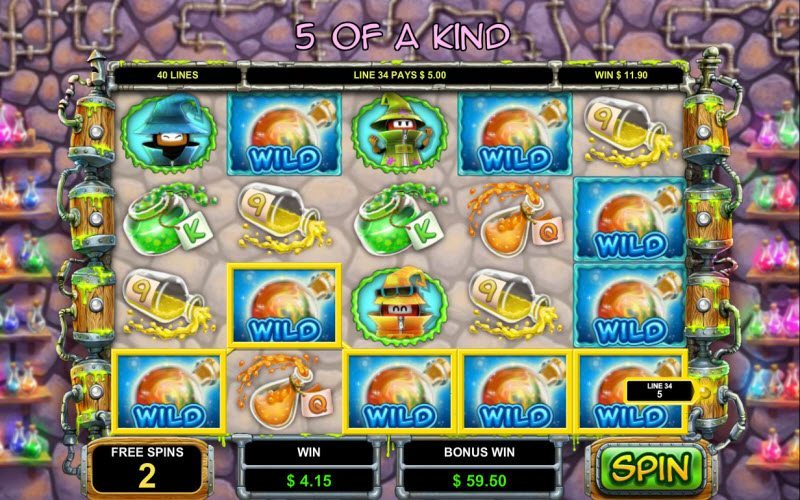This screenshot has width=800, height=500.
Task: Click the yellow 9 potion in top-right corner
Action: click(630, 134)
